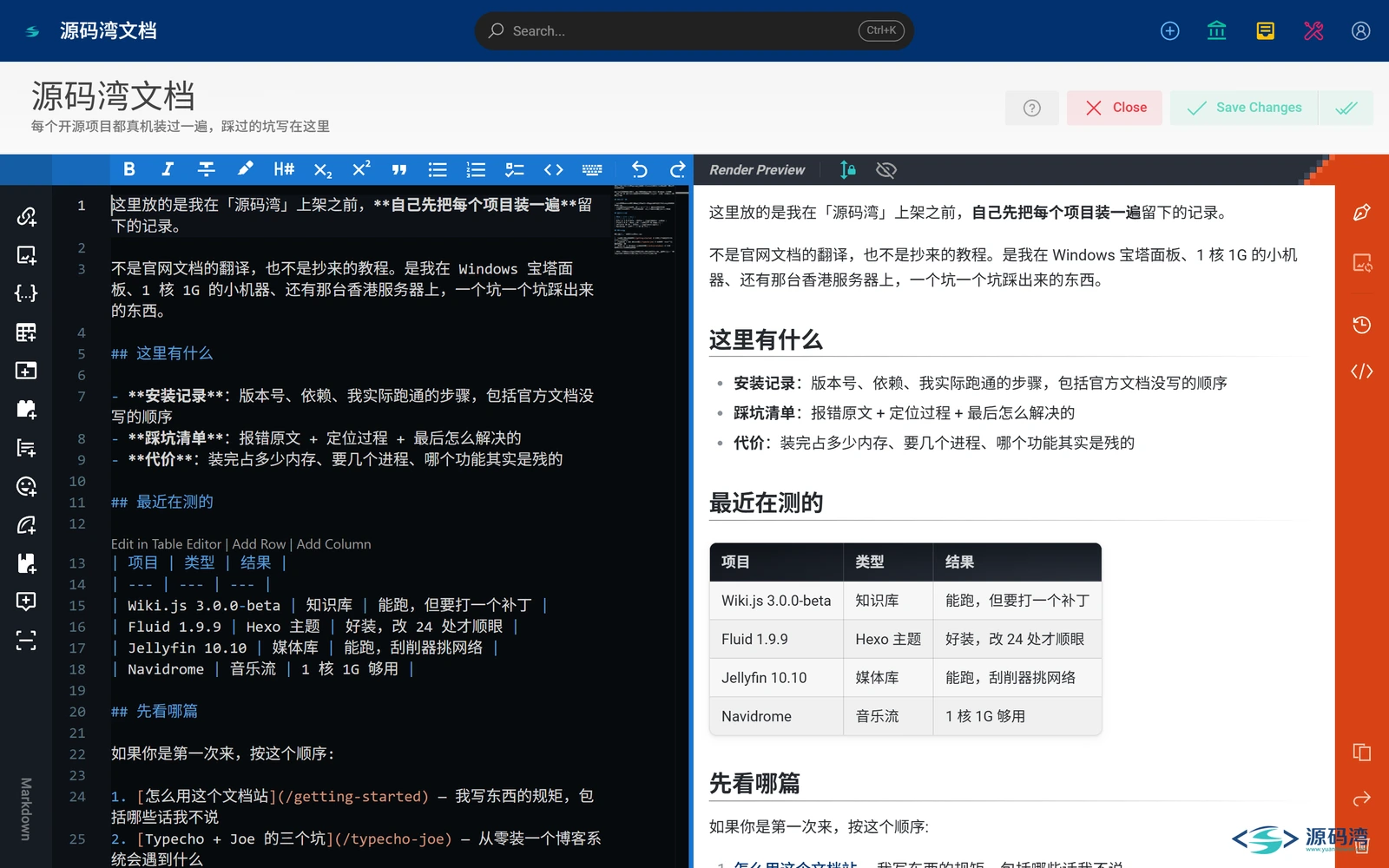The height and width of the screenshot is (868, 1389).
Task: Click the duplicate page icon in orange sidebar
Action: (x=1362, y=753)
